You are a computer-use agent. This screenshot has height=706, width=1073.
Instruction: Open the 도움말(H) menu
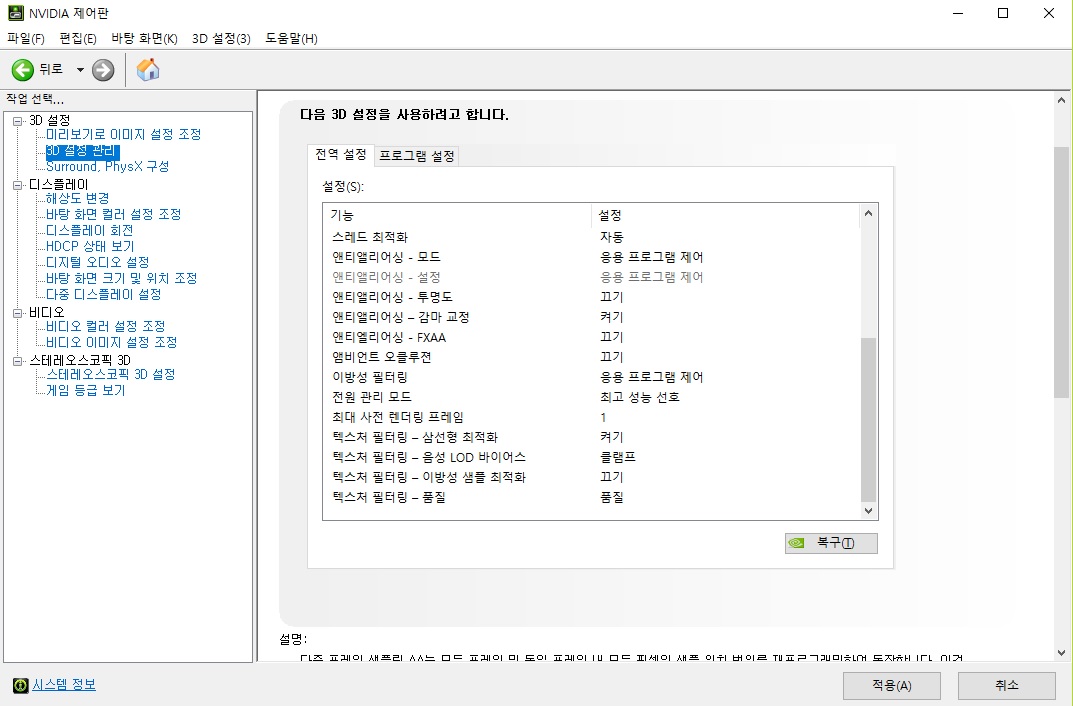click(292, 38)
